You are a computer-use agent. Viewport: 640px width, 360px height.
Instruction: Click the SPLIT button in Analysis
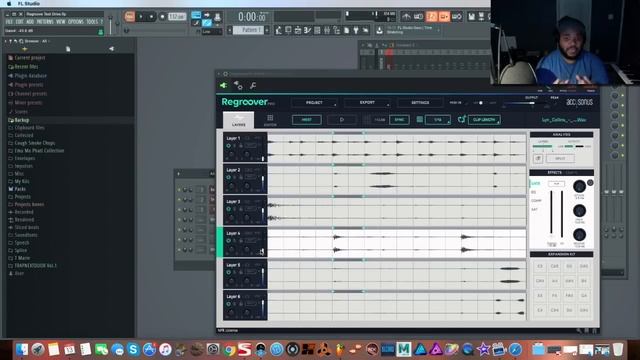[560, 158]
